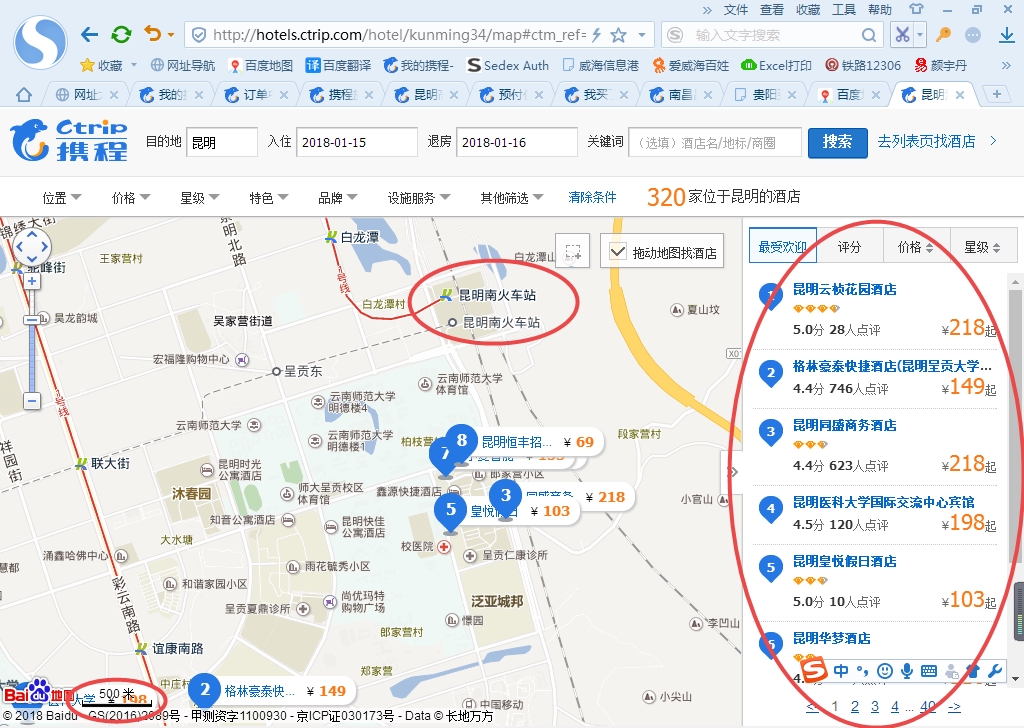
Task: Sort hotels by the 星级 tab
Action: [x=983, y=246]
